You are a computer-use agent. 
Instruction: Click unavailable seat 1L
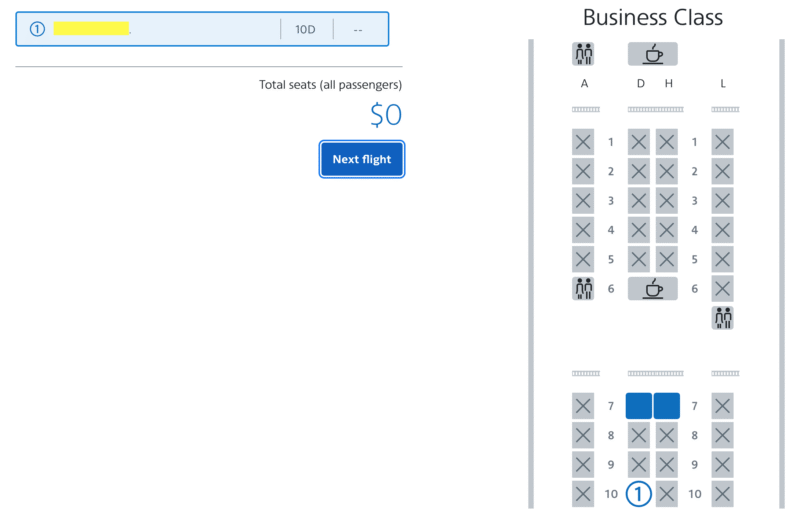[x=722, y=142]
